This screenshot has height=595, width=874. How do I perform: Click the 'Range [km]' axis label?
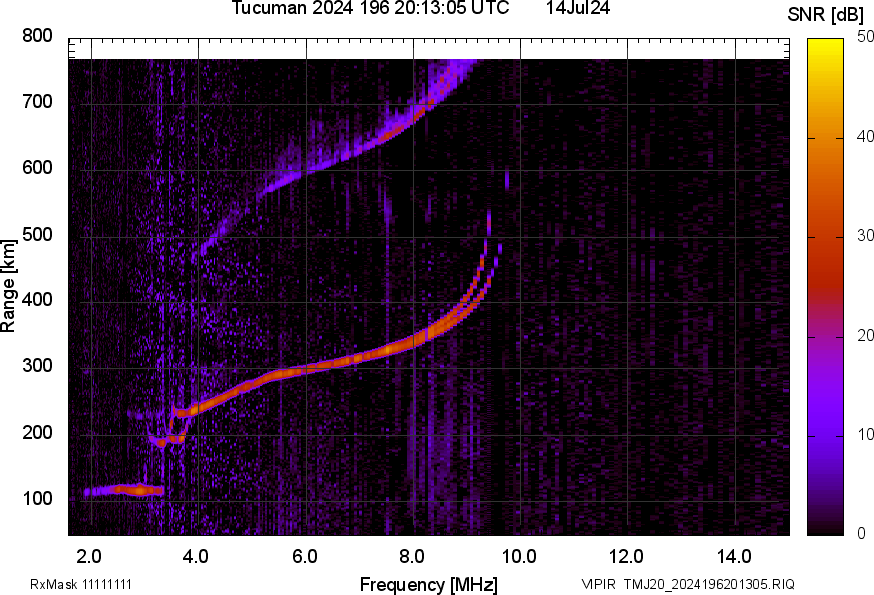(x=8, y=286)
